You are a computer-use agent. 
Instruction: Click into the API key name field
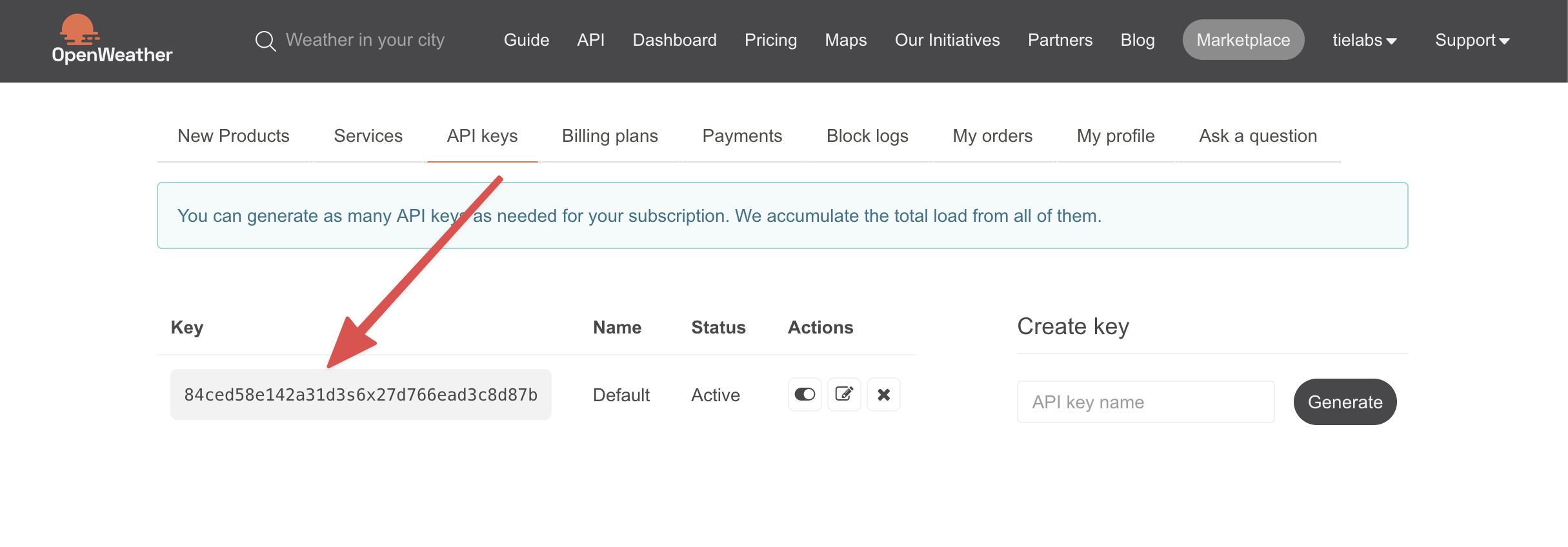(x=1145, y=402)
